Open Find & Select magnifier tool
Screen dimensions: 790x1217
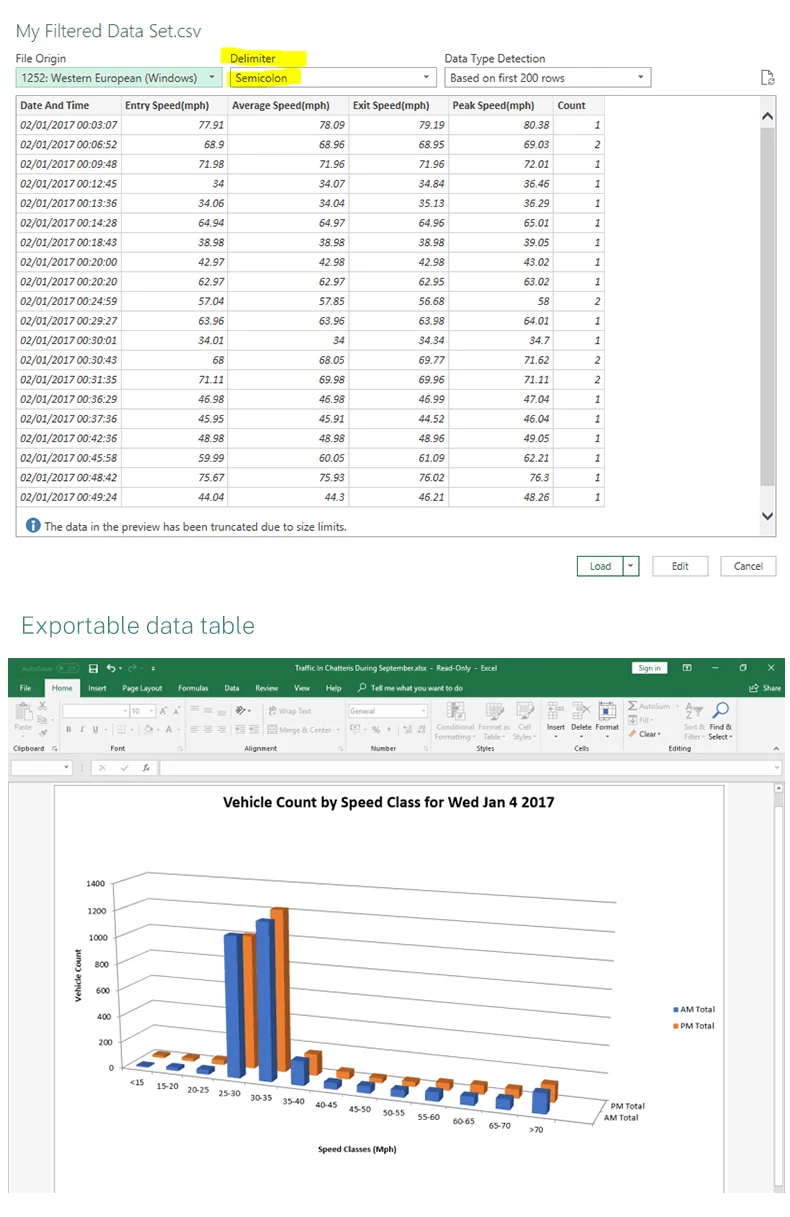pyautogui.click(x=720, y=711)
